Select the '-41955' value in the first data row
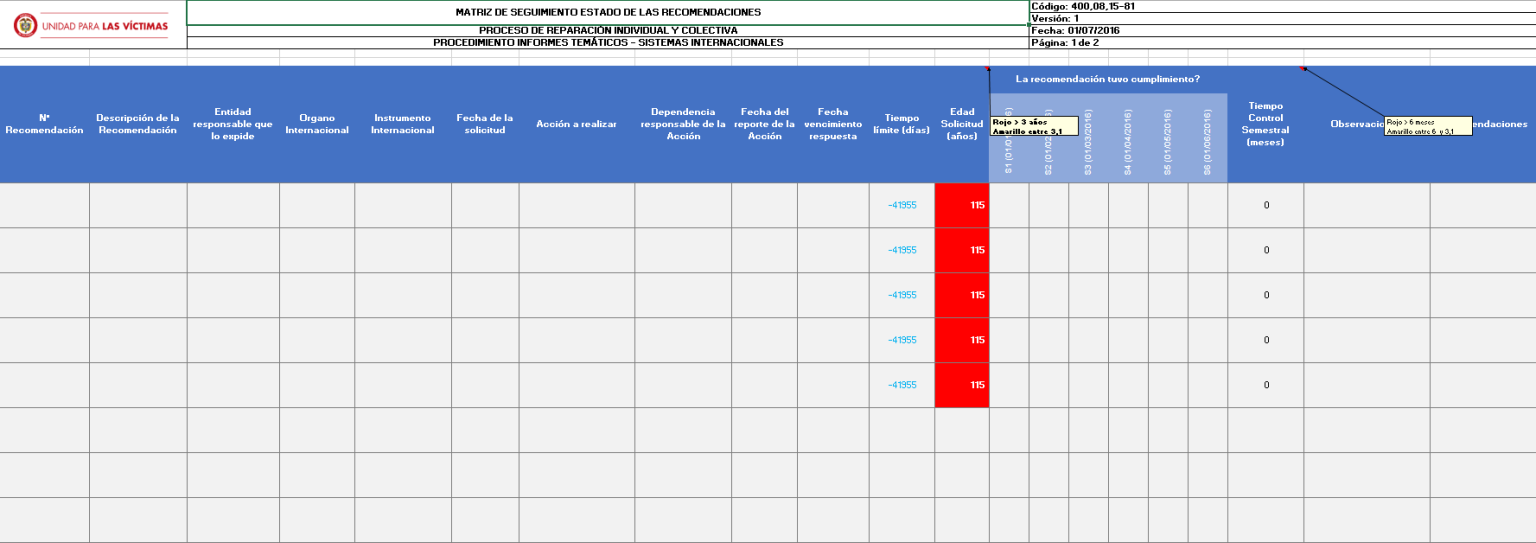This screenshot has width=1536, height=543. click(x=901, y=205)
